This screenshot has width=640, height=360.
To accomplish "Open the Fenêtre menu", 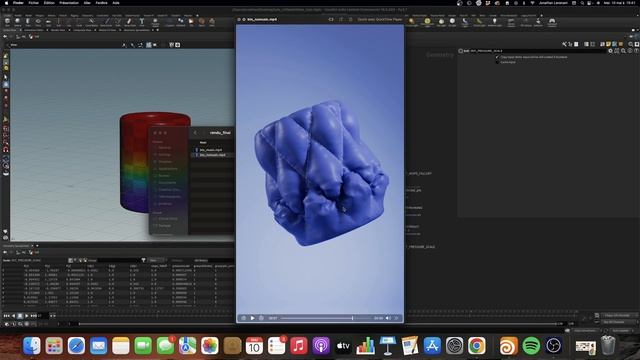I will pyautogui.click(x=101, y=3).
